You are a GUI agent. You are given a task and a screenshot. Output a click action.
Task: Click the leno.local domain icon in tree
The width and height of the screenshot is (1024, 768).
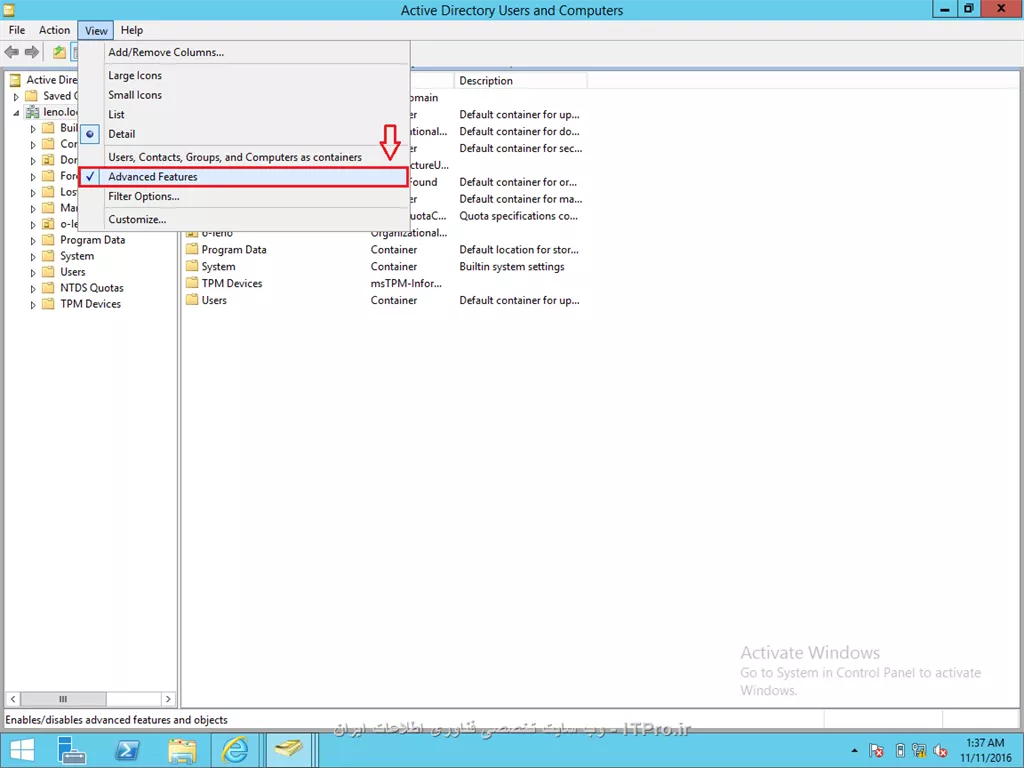32,112
